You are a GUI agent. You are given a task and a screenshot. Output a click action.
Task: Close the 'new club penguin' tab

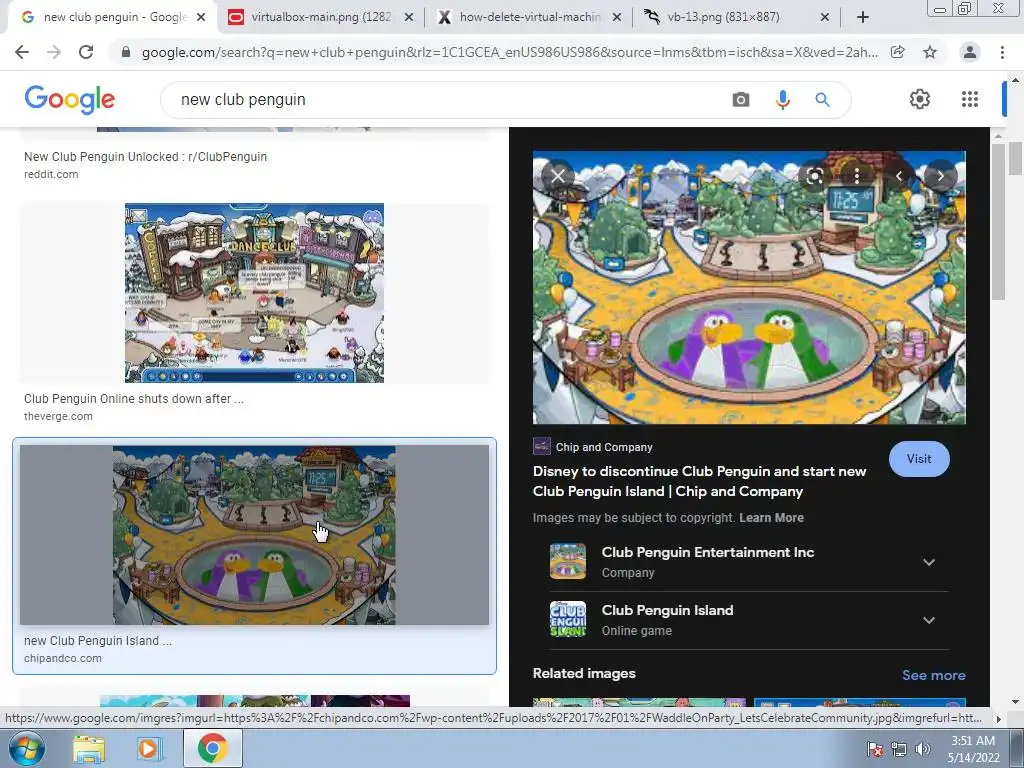click(201, 17)
